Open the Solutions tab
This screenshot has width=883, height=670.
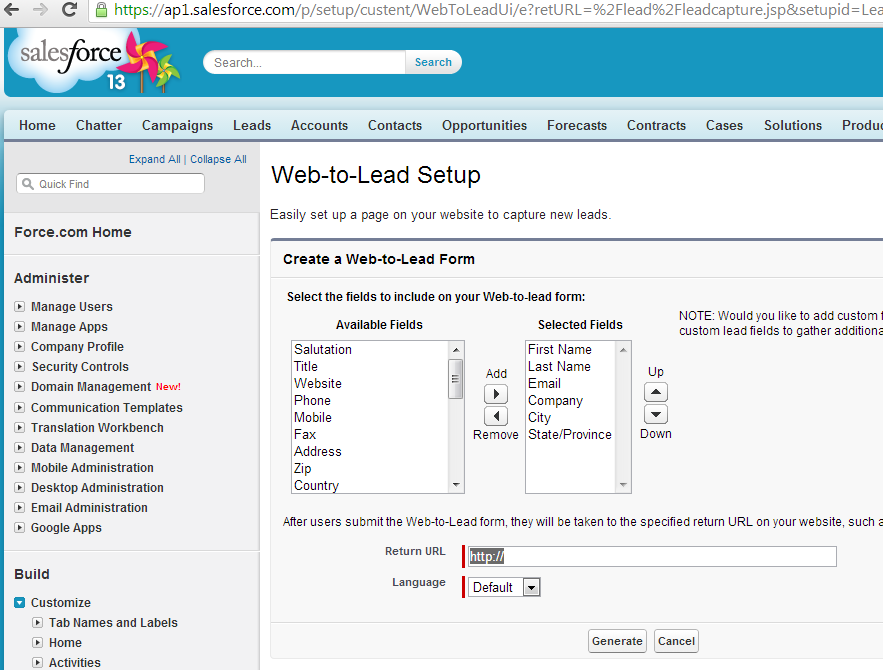[793, 126]
